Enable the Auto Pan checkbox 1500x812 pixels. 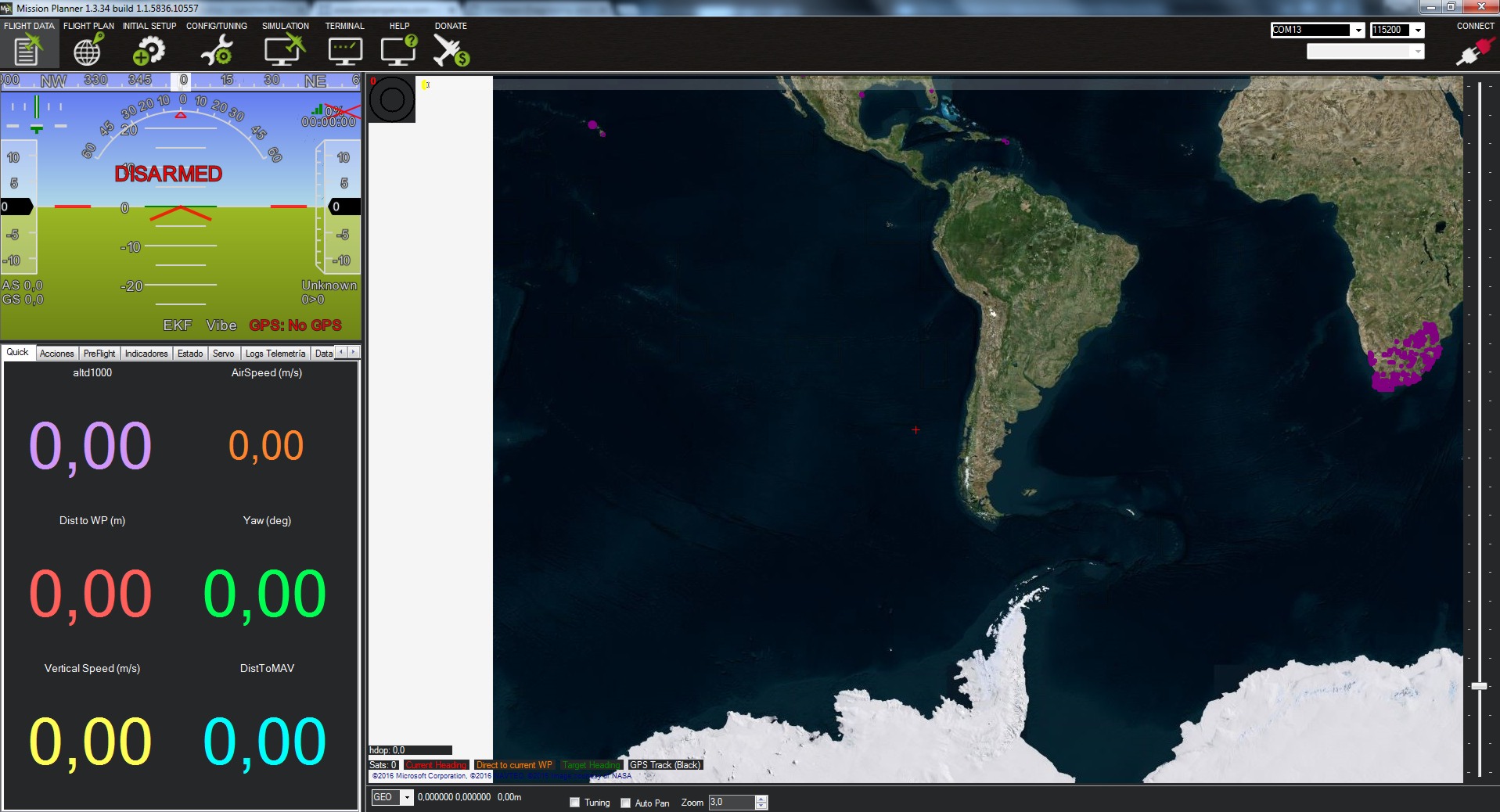(x=626, y=803)
